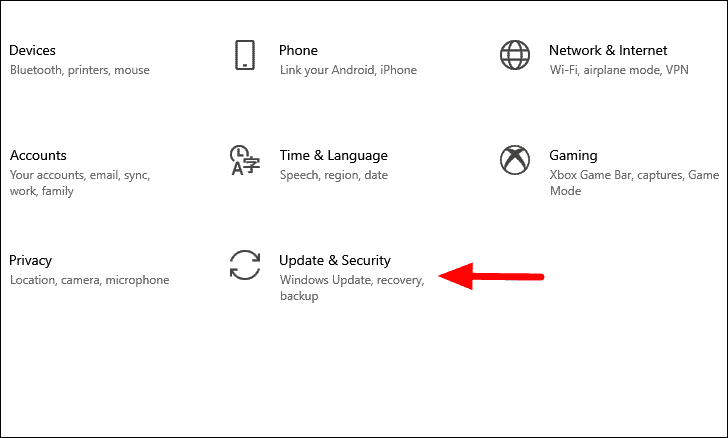Image resolution: width=728 pixels, height=438 pixels.
Task: Click the 'Link your Android, iPhone' text
Action: coord(348,70)
